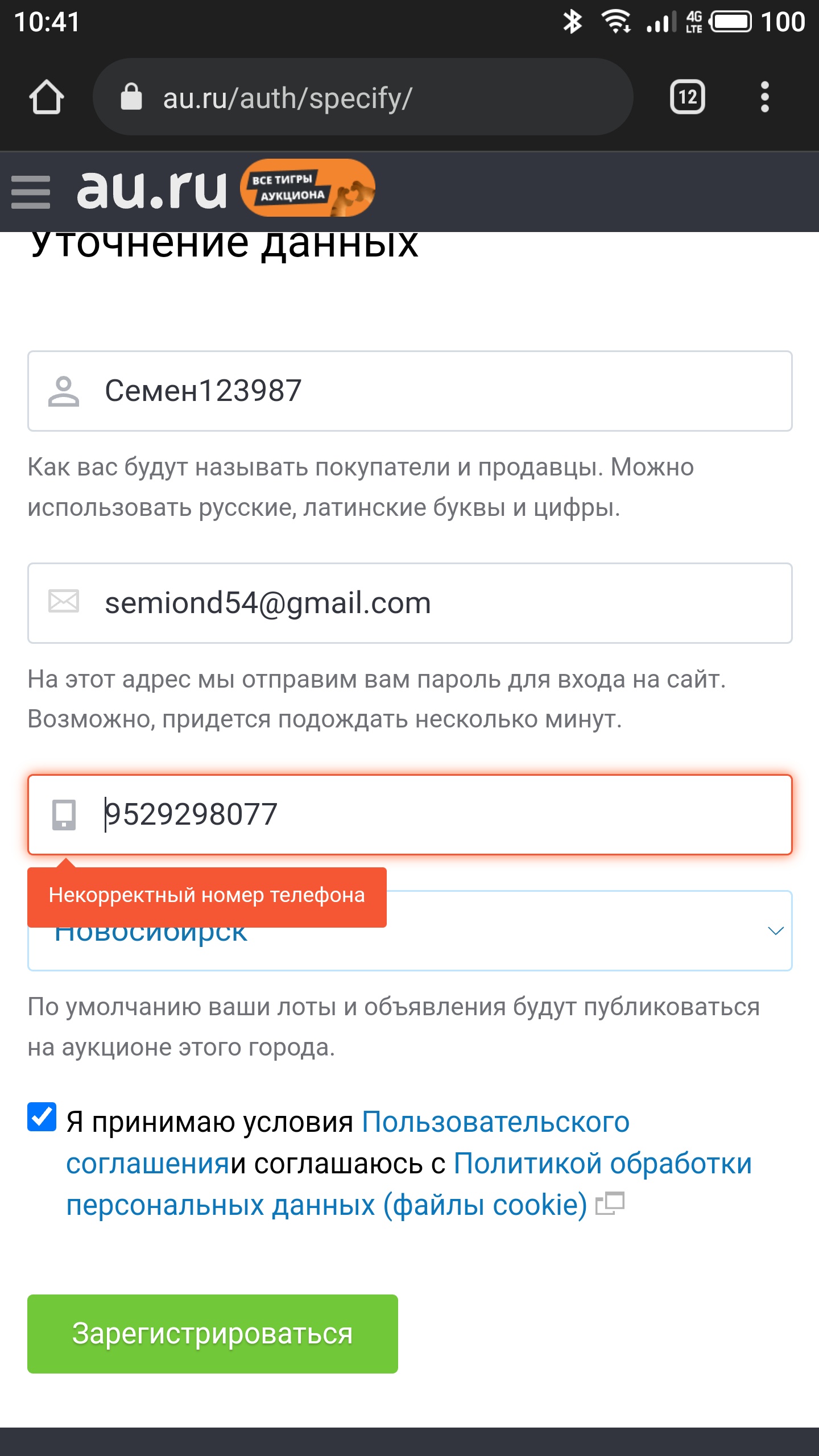This screenshot has height=1456, width=819.
Task: Click the phone icon in number field
Action: point(64,814)
